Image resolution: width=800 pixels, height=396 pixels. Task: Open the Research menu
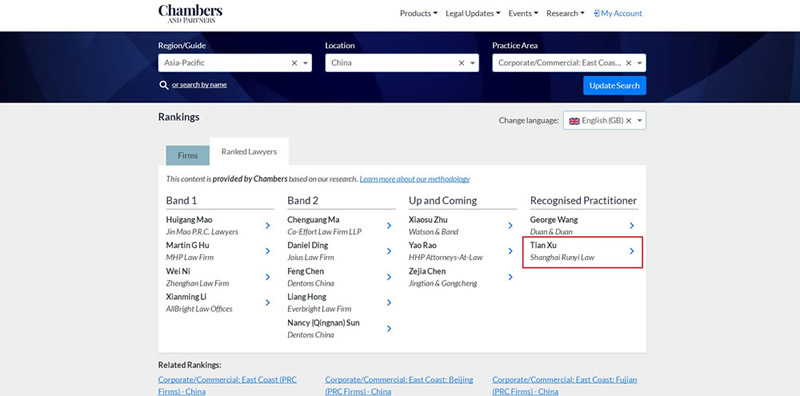pyautogui.click(x=565, y=13)
